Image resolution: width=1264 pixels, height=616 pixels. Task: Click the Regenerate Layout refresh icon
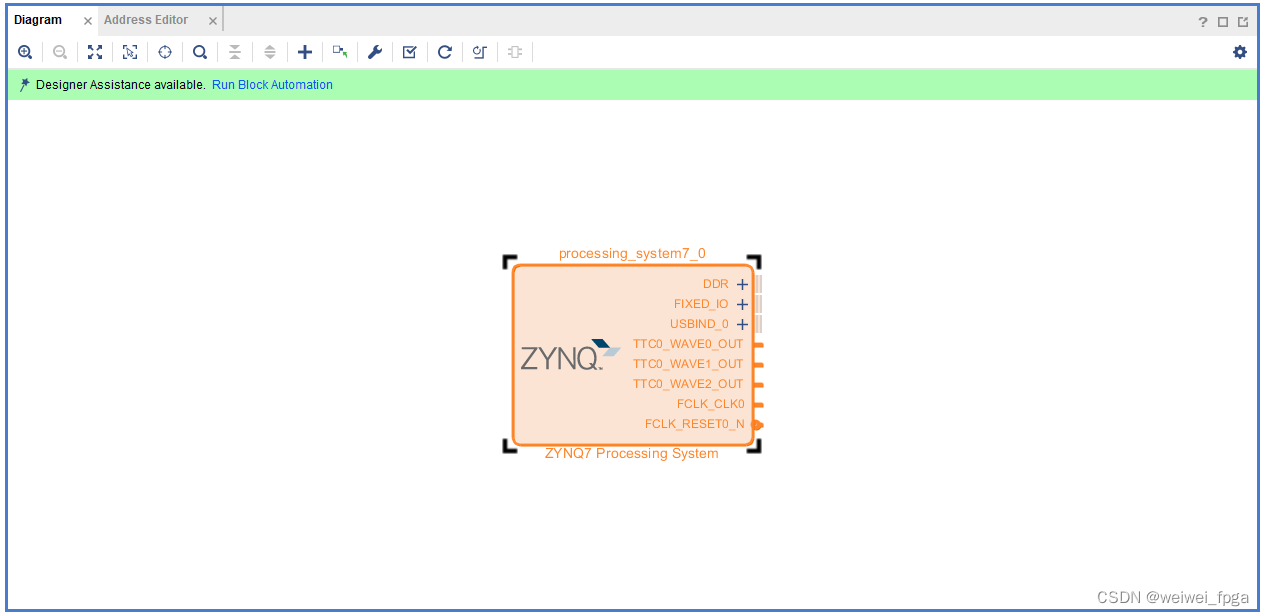click(444, 51)
